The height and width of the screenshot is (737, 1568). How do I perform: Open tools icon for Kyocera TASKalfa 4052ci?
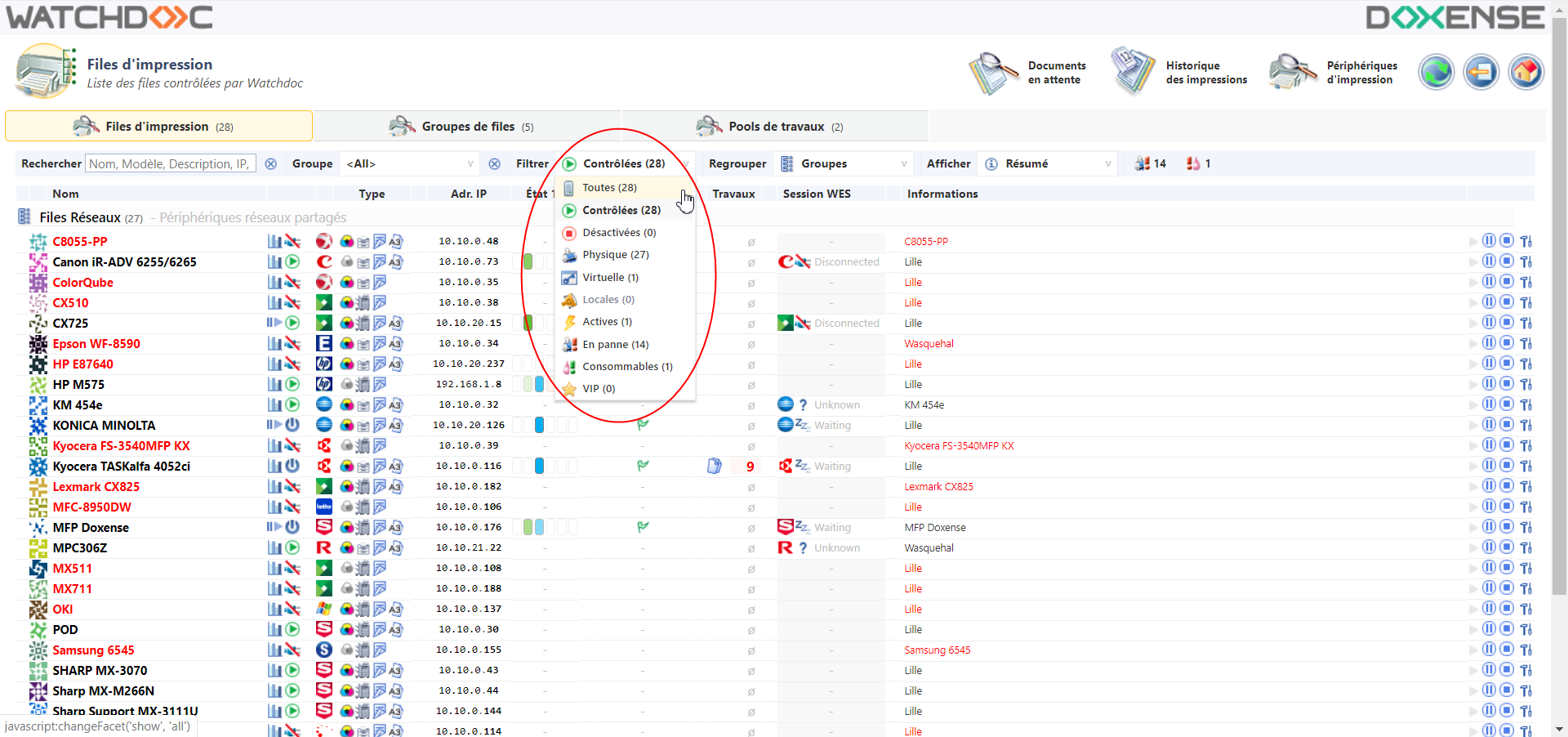pyautogui.click(x=1526, y=466)
